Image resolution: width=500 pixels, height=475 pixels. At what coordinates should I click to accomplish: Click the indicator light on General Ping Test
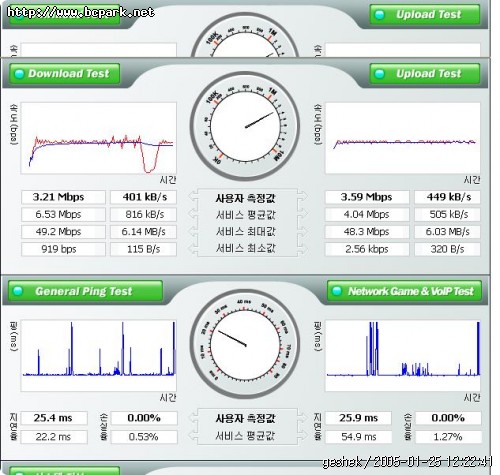18,291
